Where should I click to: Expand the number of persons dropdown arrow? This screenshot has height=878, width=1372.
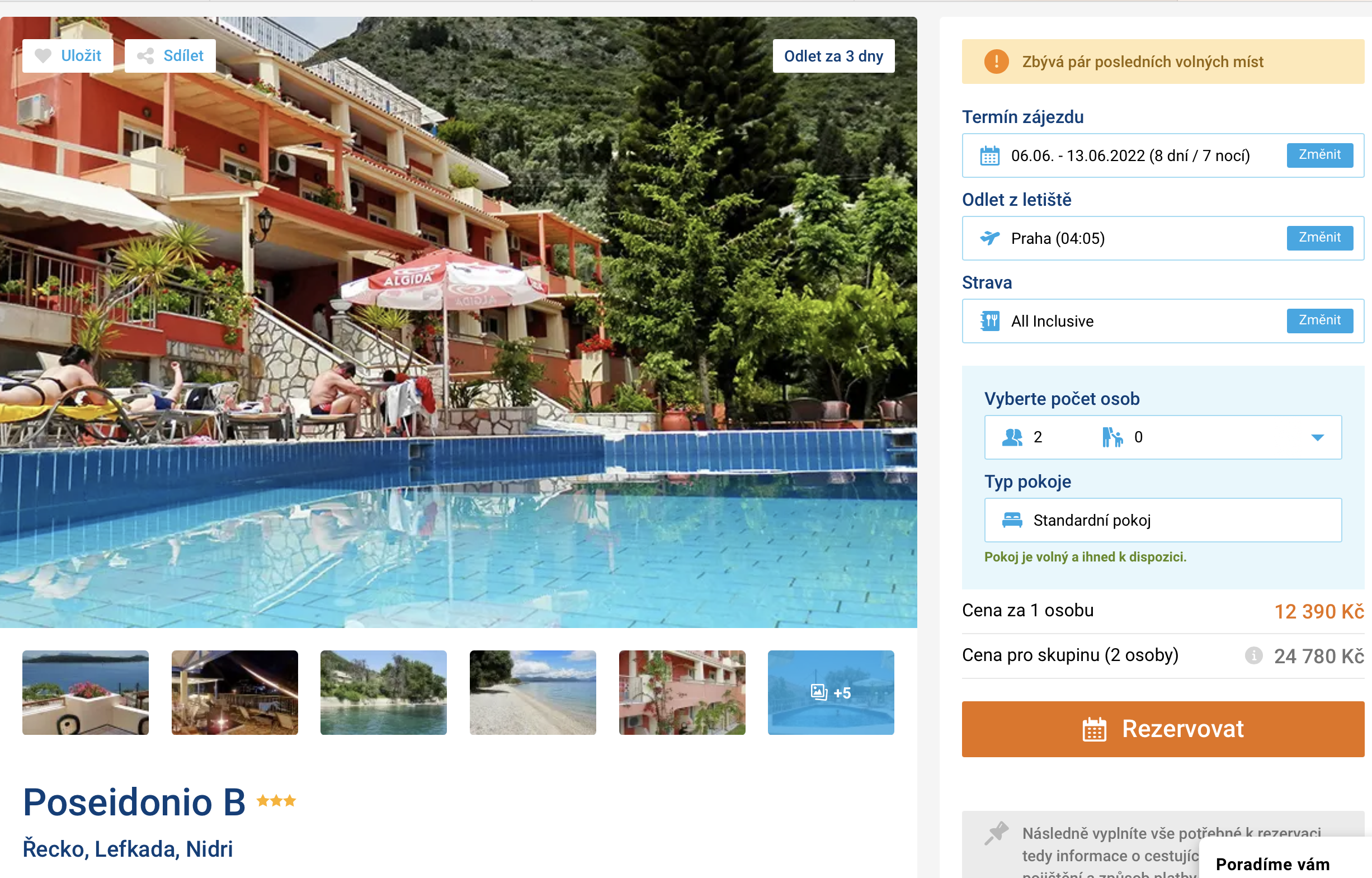1317,437
